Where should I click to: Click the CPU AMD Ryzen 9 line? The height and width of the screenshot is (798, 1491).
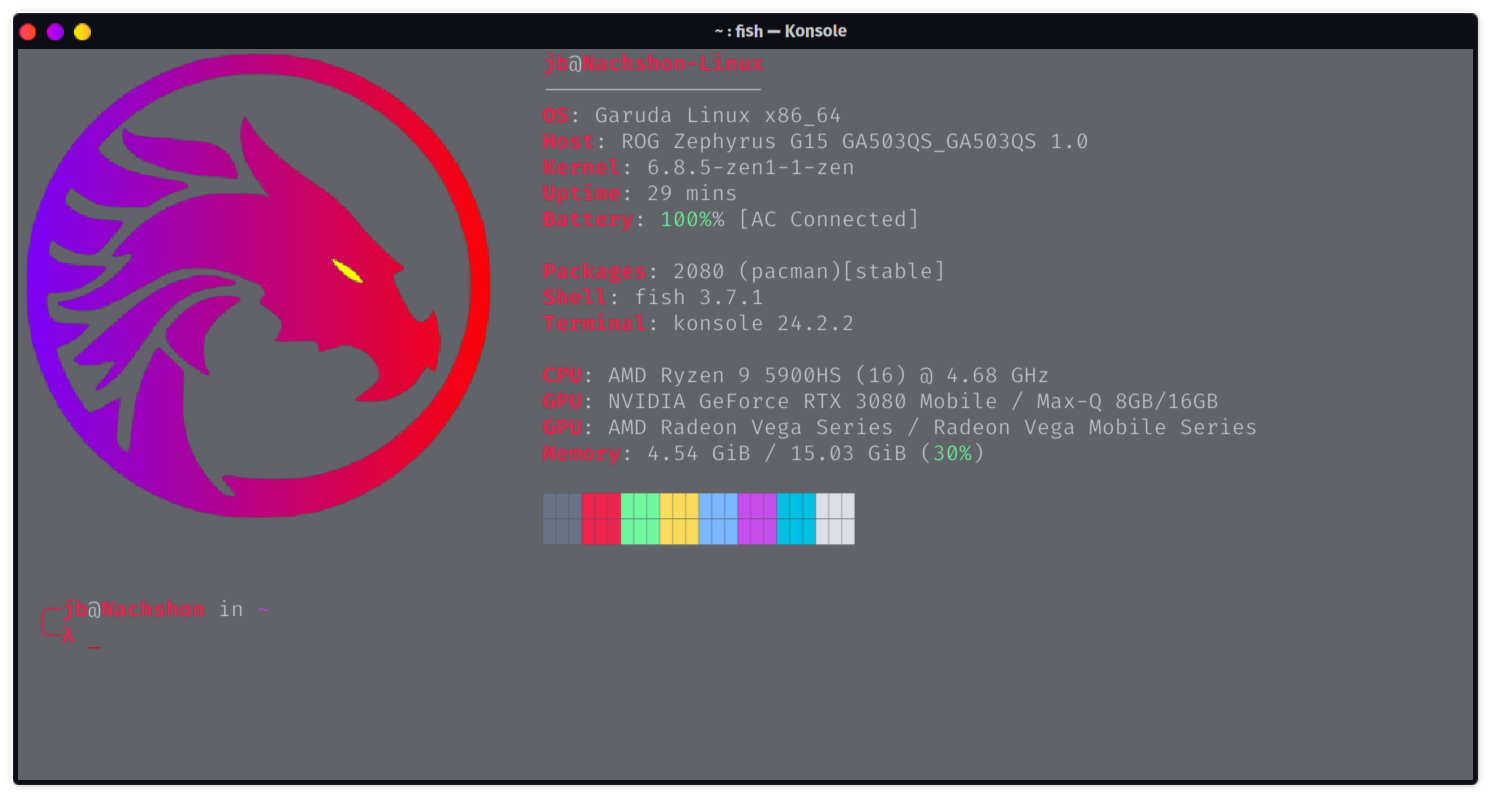point(796,376)
